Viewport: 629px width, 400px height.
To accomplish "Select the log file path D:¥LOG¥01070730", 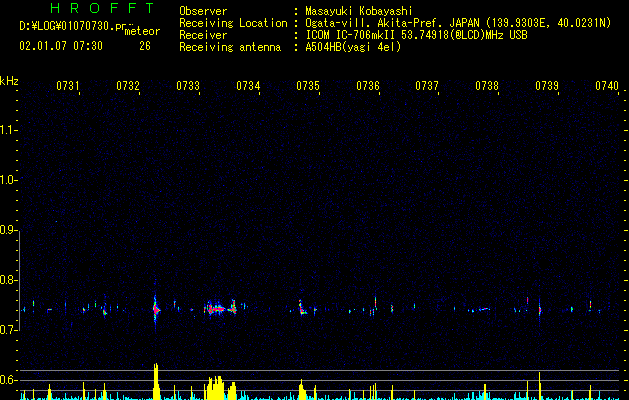I will 73,26.
